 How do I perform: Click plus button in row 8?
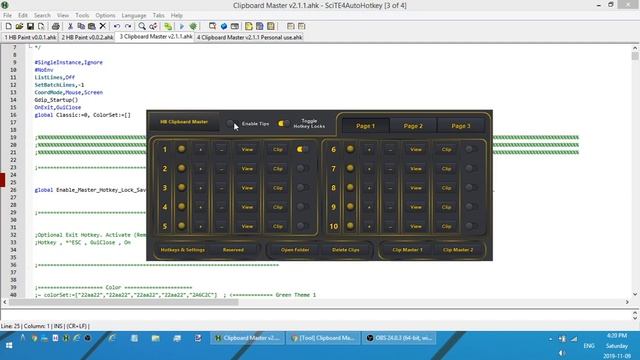click(x=369, y=188)
